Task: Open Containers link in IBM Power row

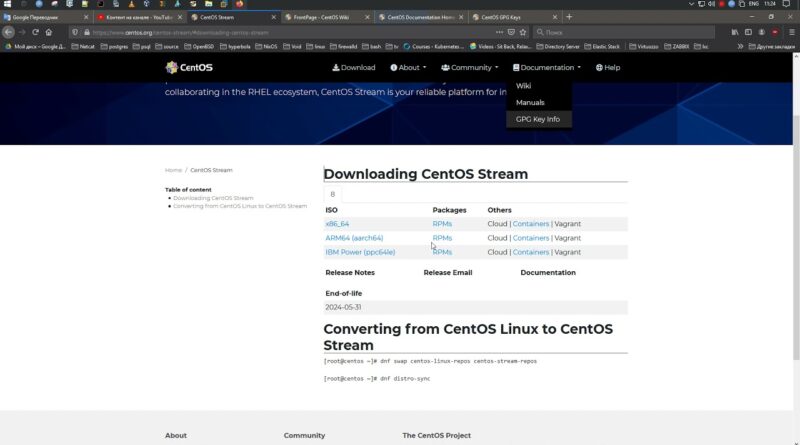Action: click(531, 252)
